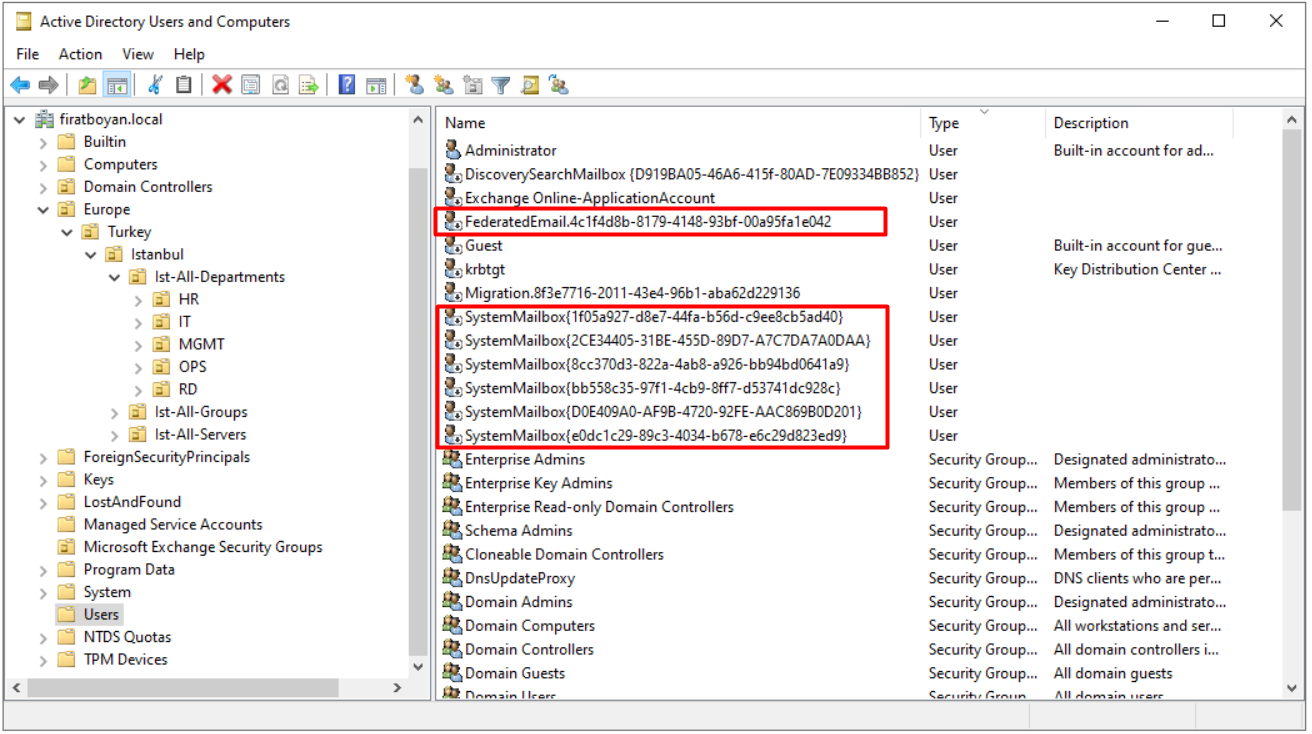1312x734 pixels.
Task: Select the DnsUpdateProxy group row
Action: click(519, 578)
